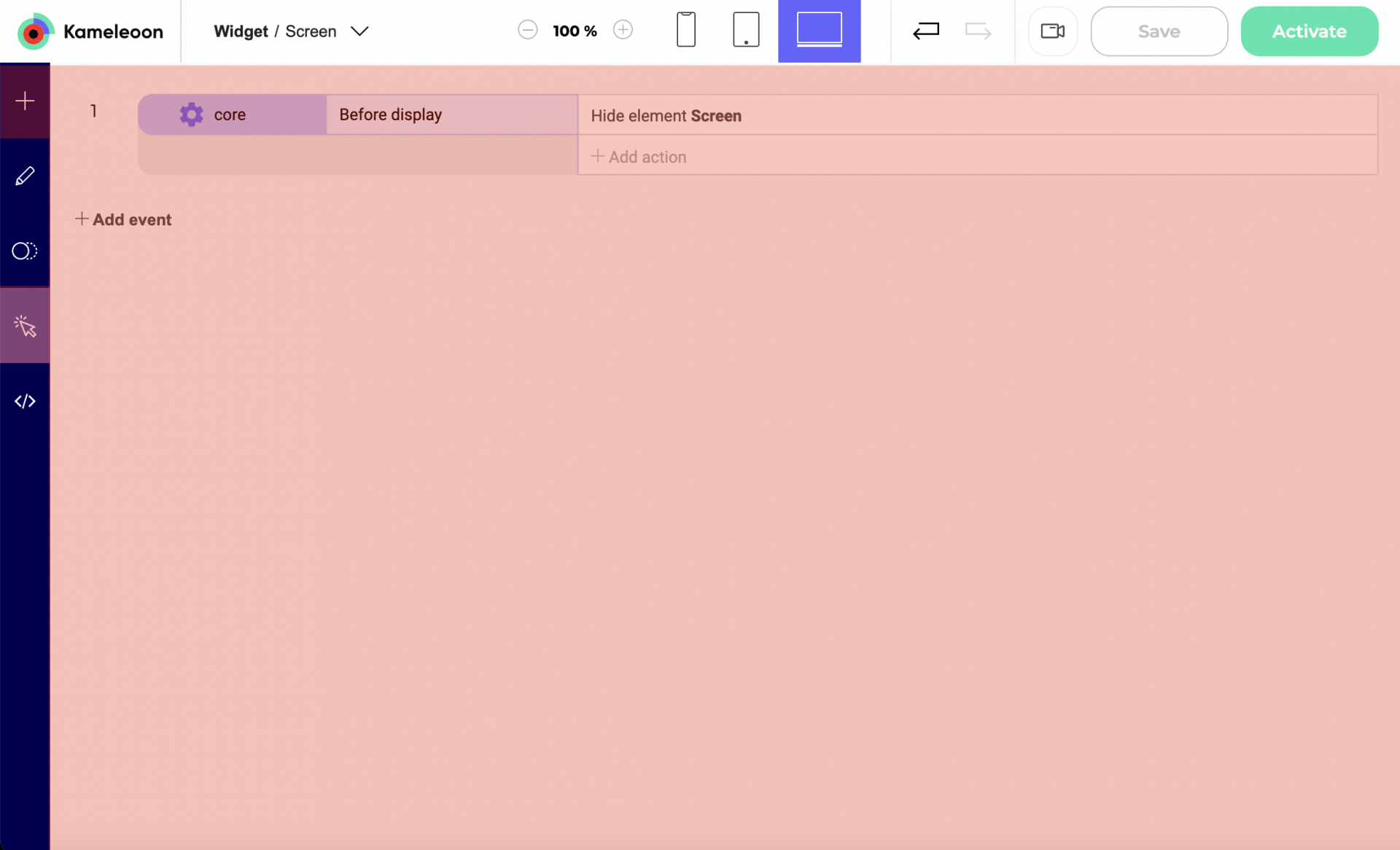Decrease zoom with minus button

click(528, 30)
